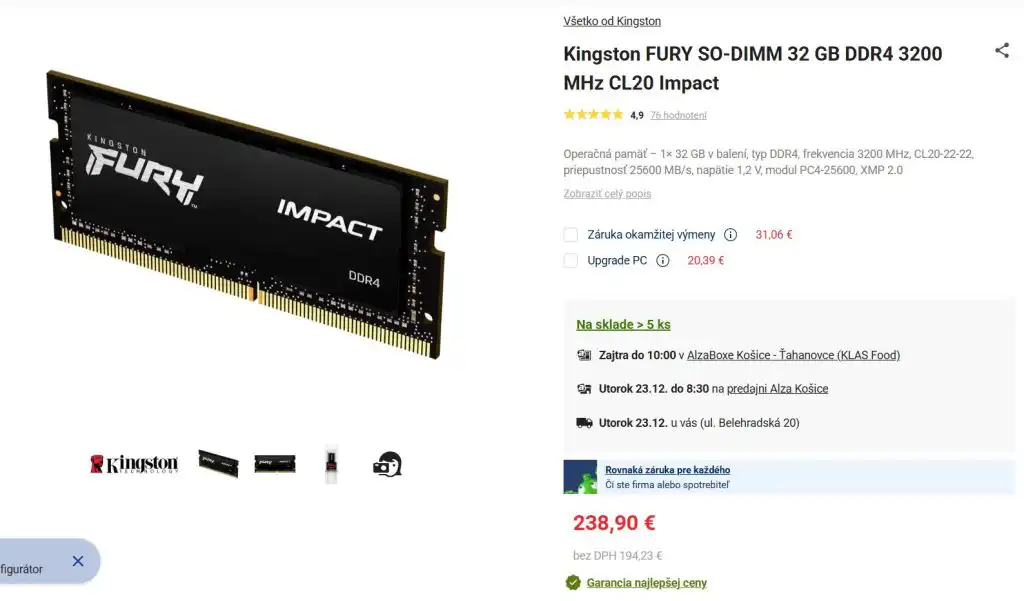This screenshot has height=601, width=1024.
Task: Select the front-view RAM module thumbnail
Action: tap(275, 464)
